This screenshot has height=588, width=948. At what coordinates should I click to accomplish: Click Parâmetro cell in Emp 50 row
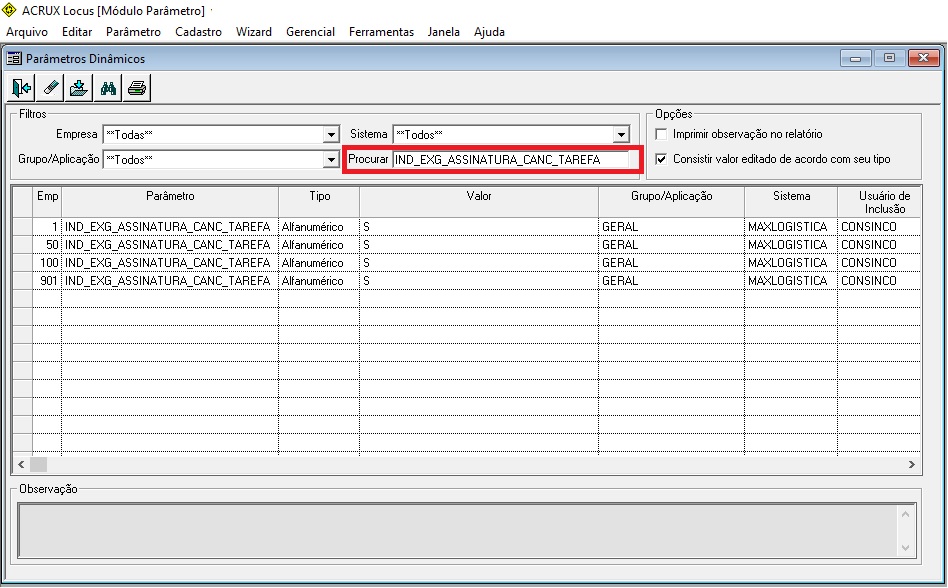pyautogui.click(x=170, y=245)
